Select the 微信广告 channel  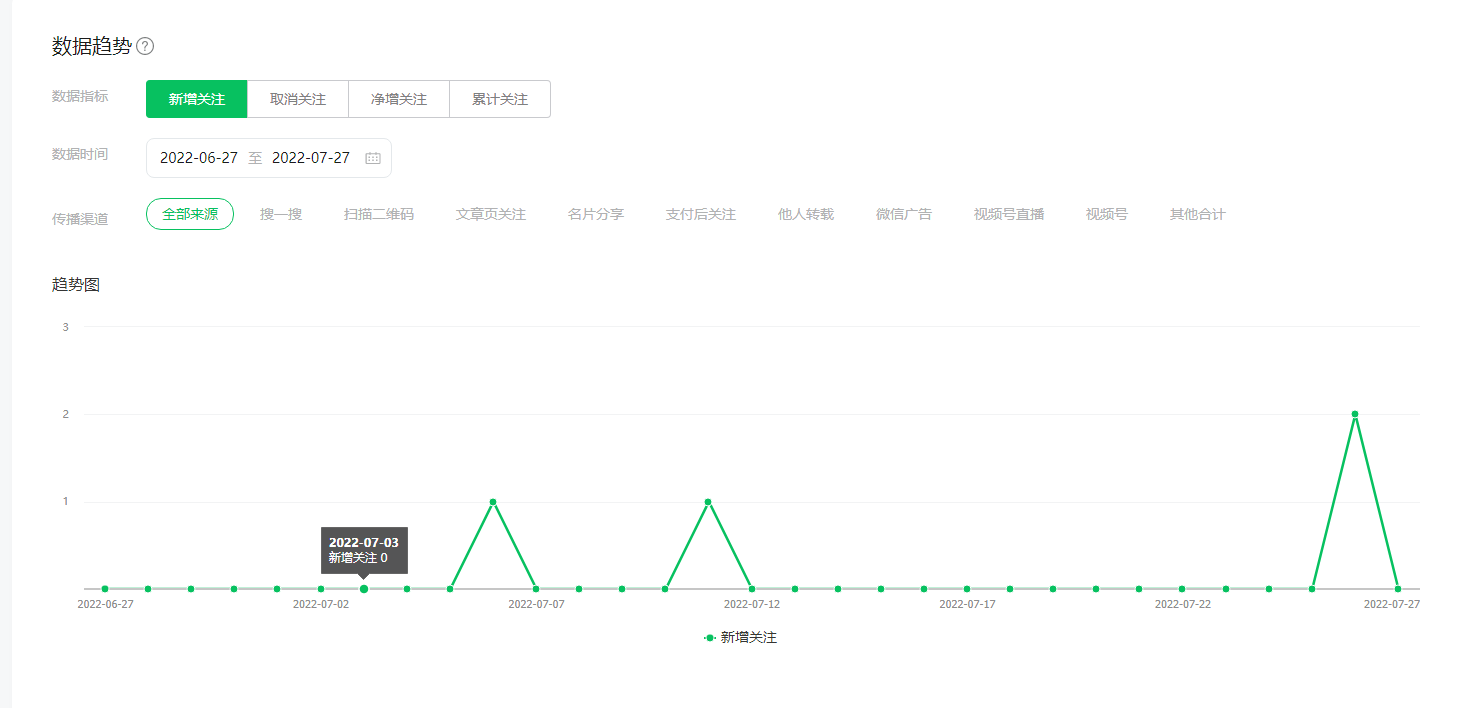(x=904, y=214)
